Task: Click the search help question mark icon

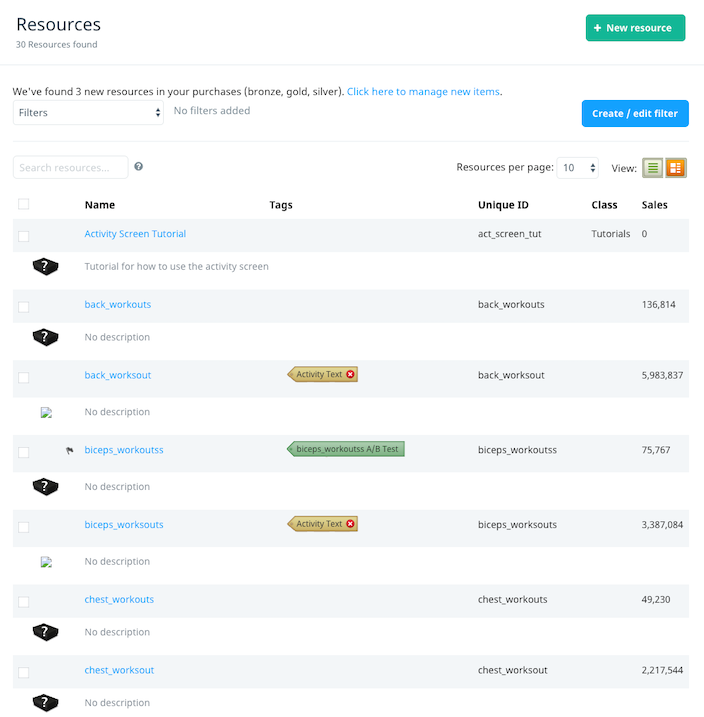Action: [139, 166]
